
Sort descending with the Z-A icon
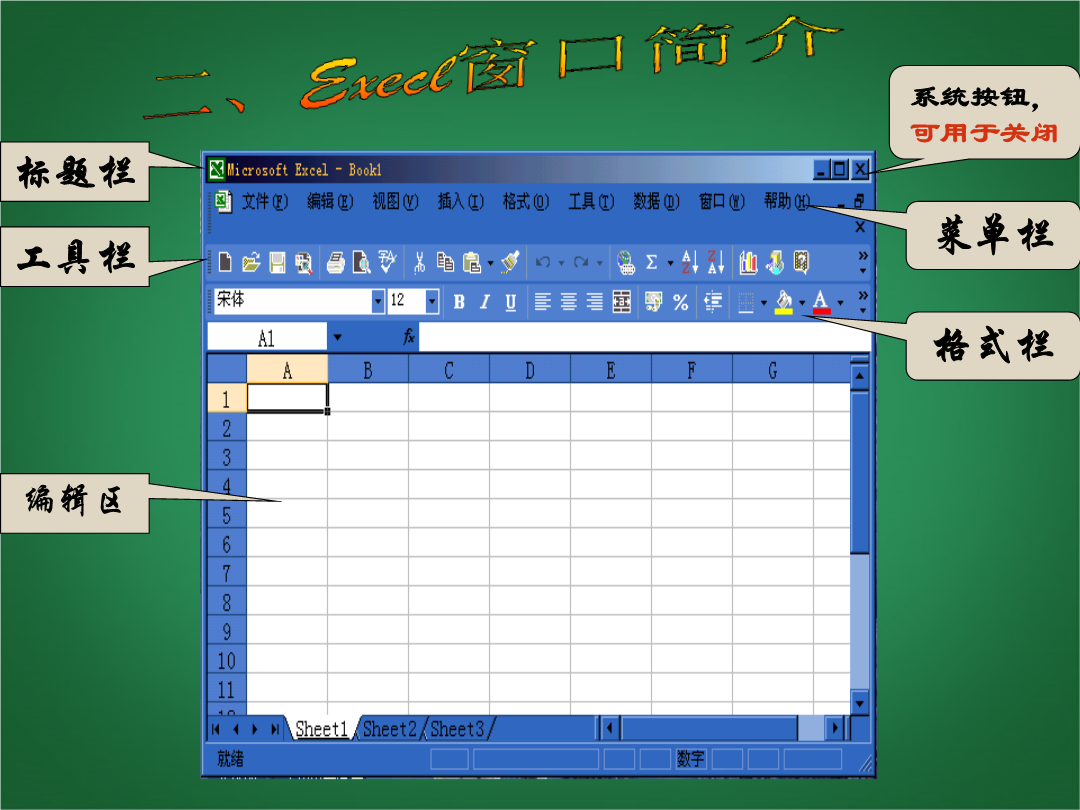click(x=716, y=262)
